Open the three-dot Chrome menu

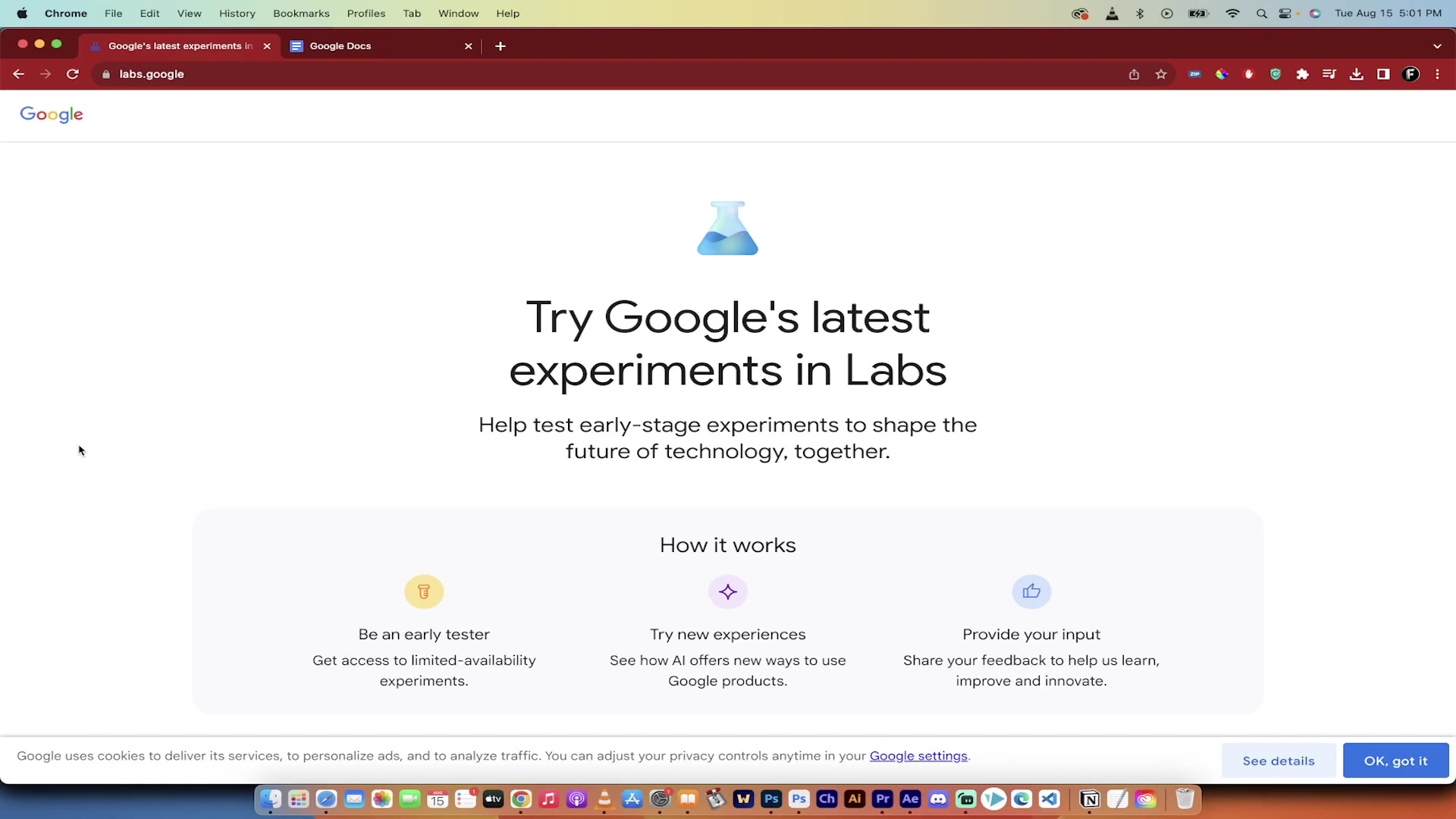[x=1437, y=74]
